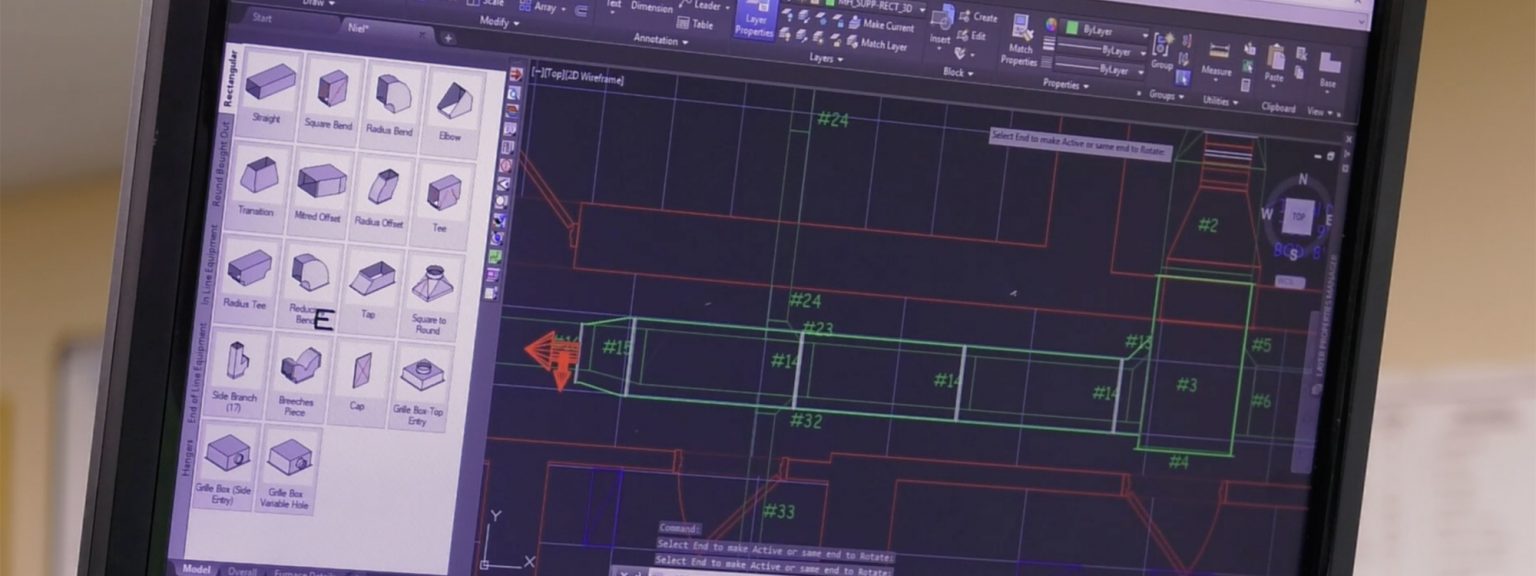This screenshot has height=576, width=1536.
Task: Click the Match Layer button
Action: pos(883,46)
